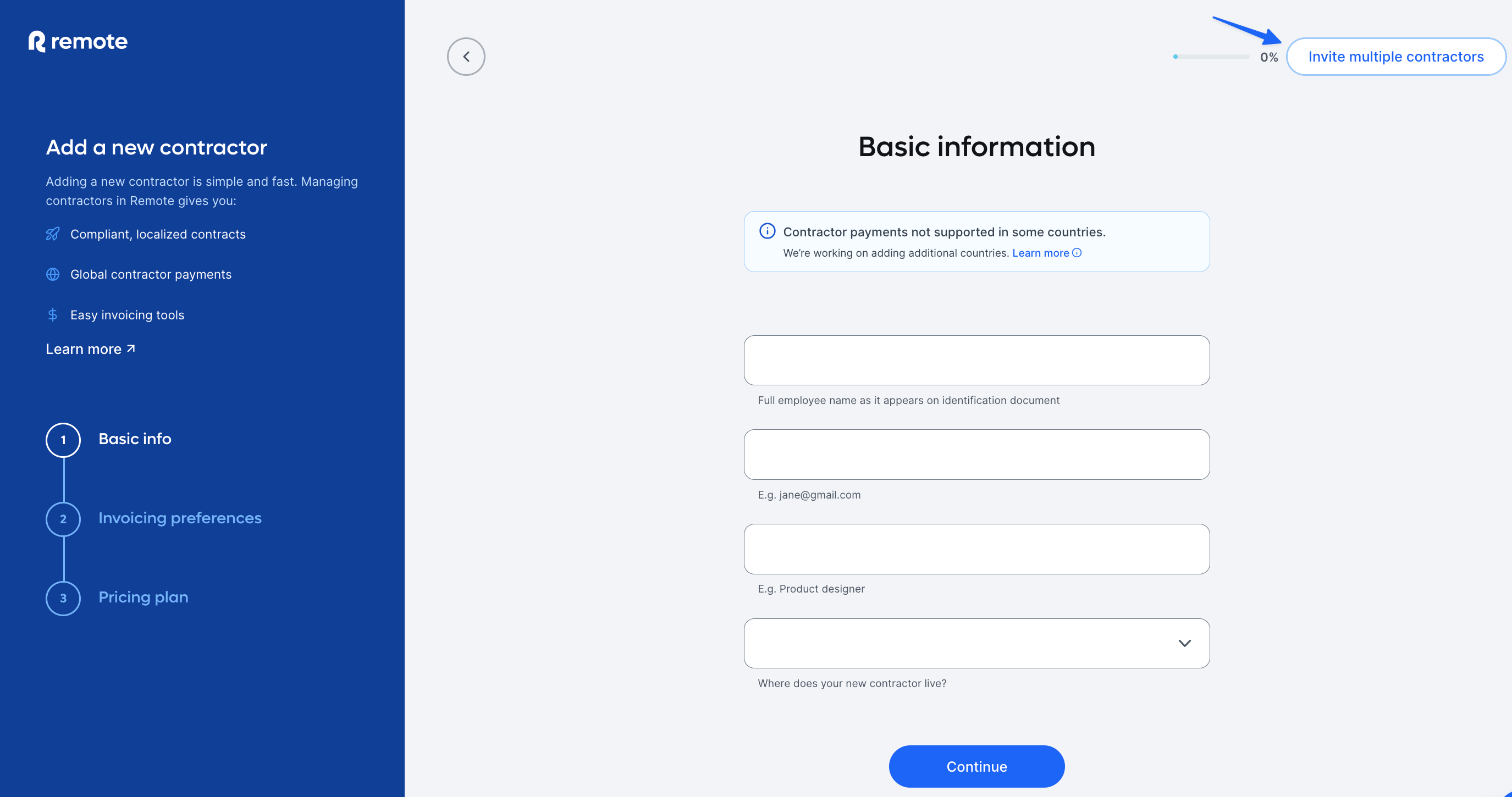
Task: Click the 0% progress bar
Action: point(1211,57)
